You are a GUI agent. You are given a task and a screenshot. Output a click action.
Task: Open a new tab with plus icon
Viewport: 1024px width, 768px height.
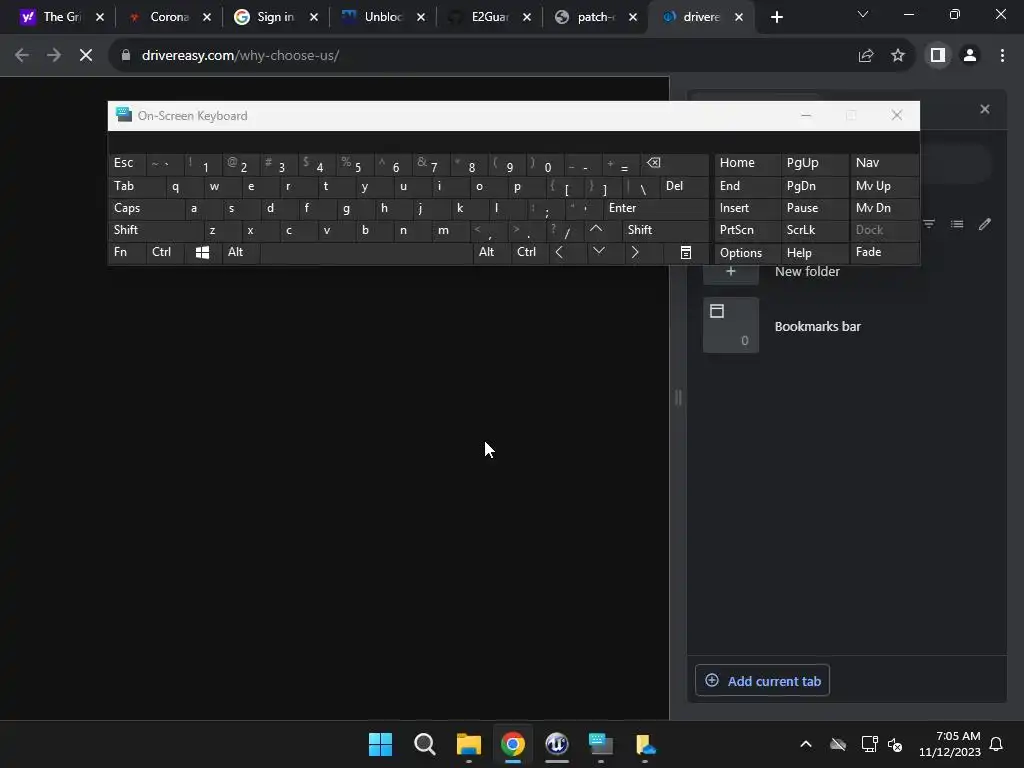point(776,18)
